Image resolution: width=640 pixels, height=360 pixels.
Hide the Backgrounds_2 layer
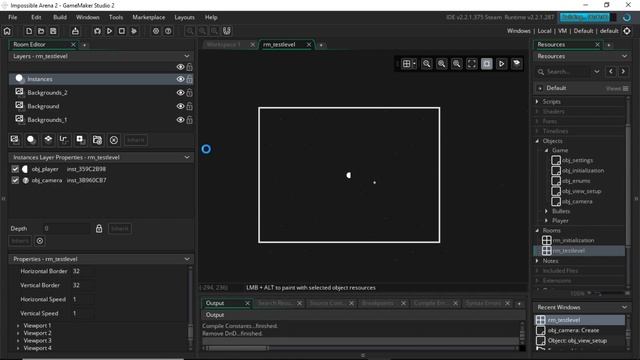click(x=180, y=93)
